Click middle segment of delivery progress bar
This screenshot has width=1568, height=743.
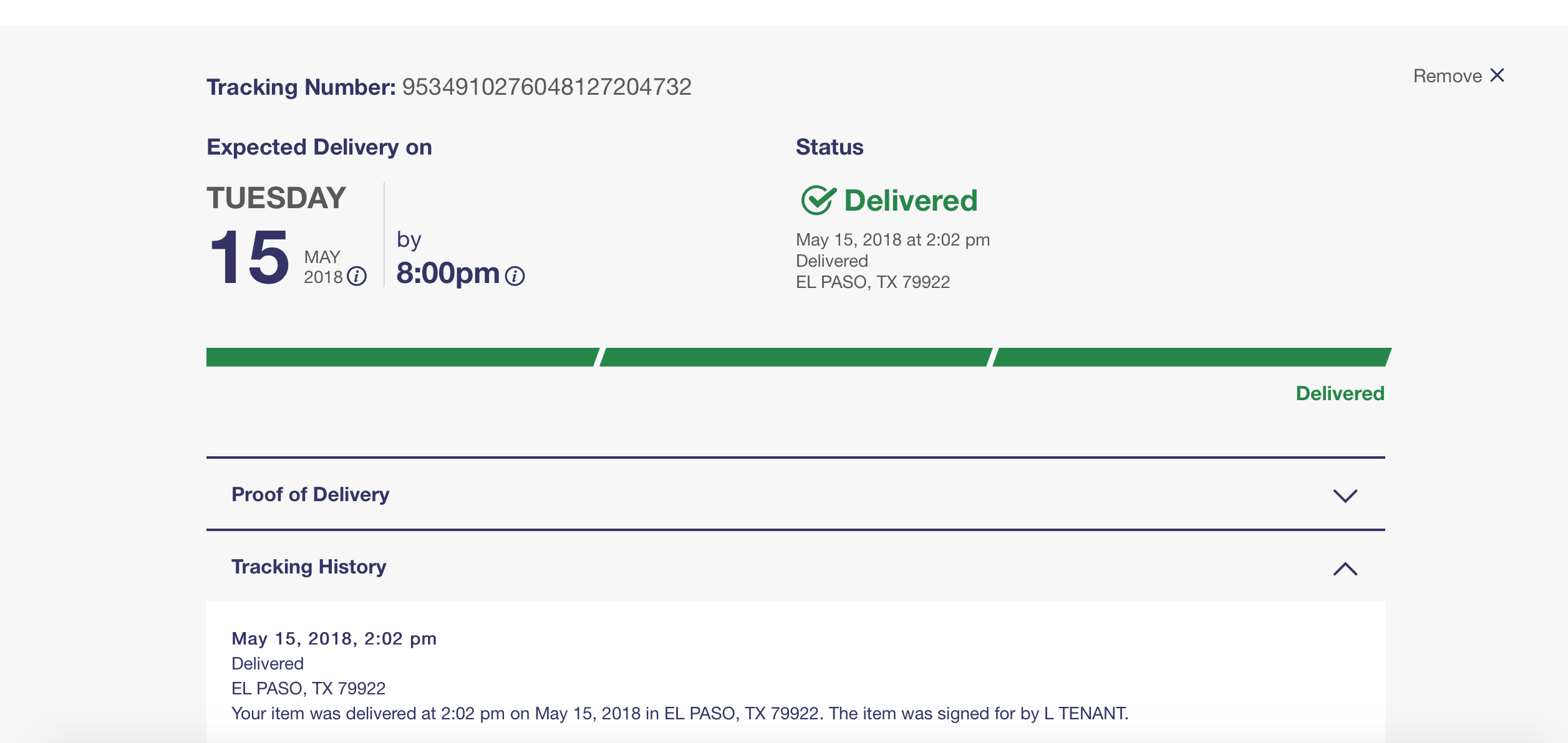795,357
